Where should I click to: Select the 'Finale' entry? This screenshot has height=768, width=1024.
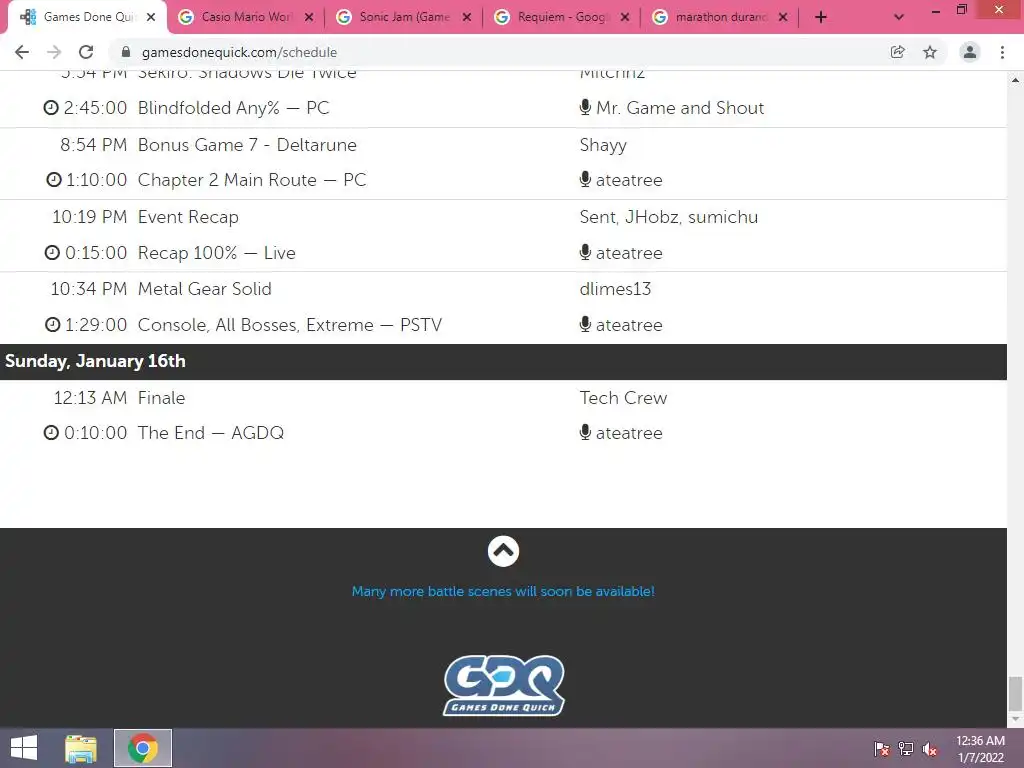tap(161, 398)
